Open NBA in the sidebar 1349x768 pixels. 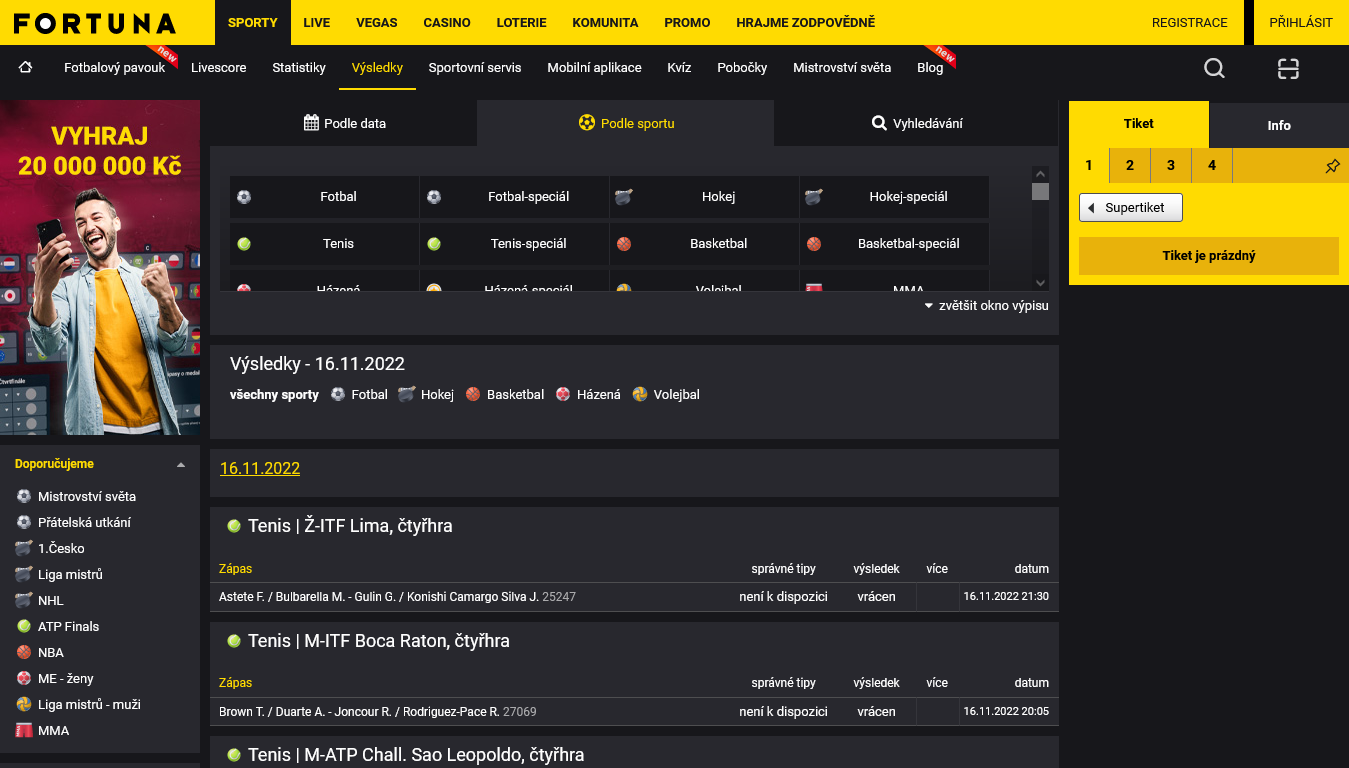[x=40, y=653]
